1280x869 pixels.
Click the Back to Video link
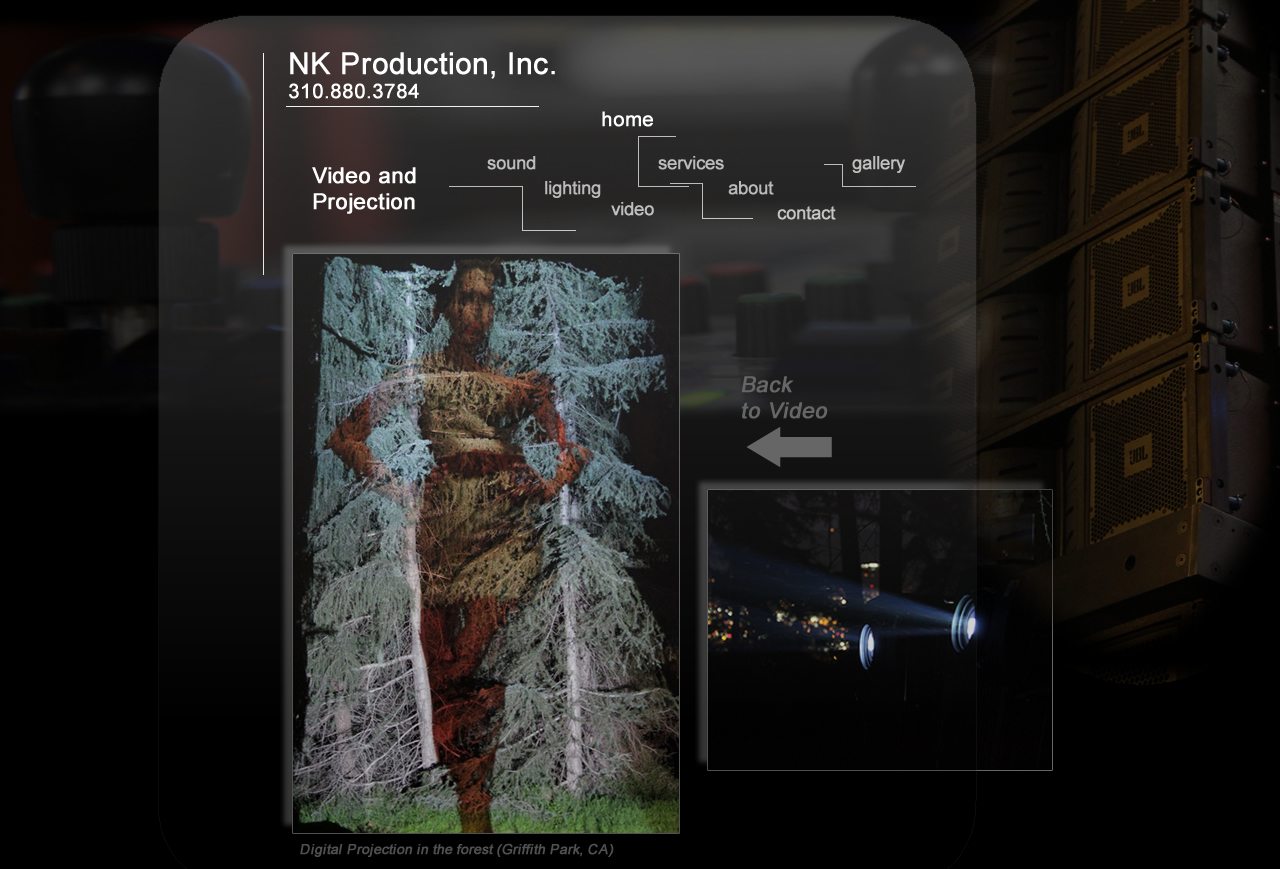pos(784,398)
